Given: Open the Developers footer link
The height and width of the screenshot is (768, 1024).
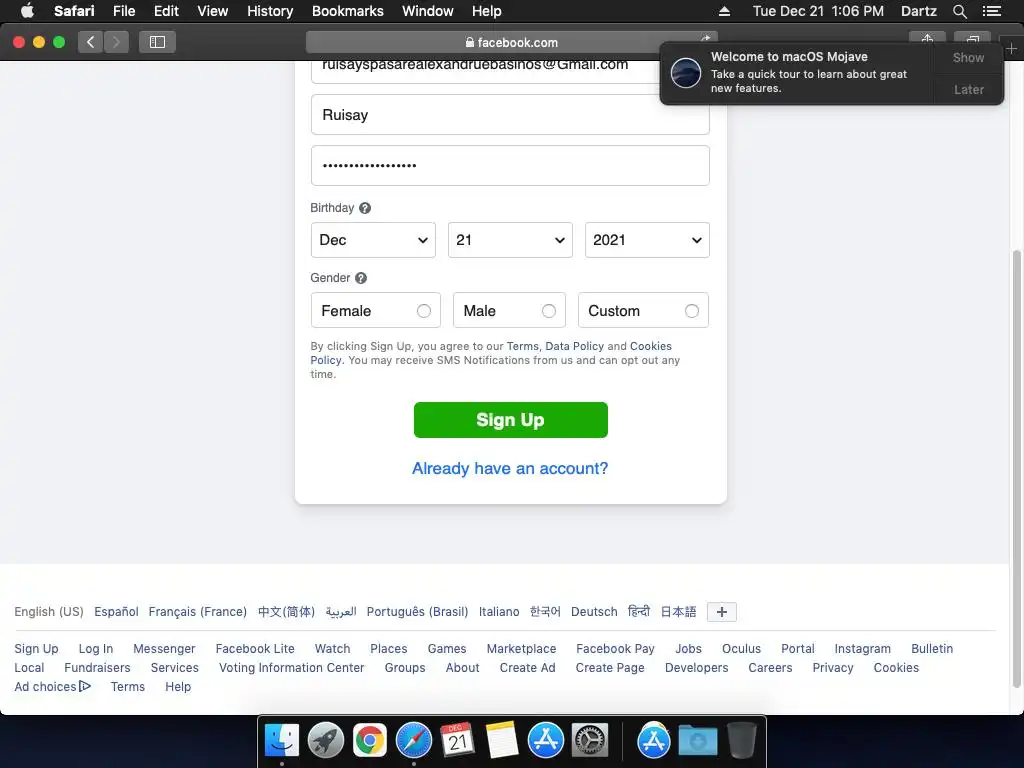Looking at the screenshot, I should pos(696,667).
